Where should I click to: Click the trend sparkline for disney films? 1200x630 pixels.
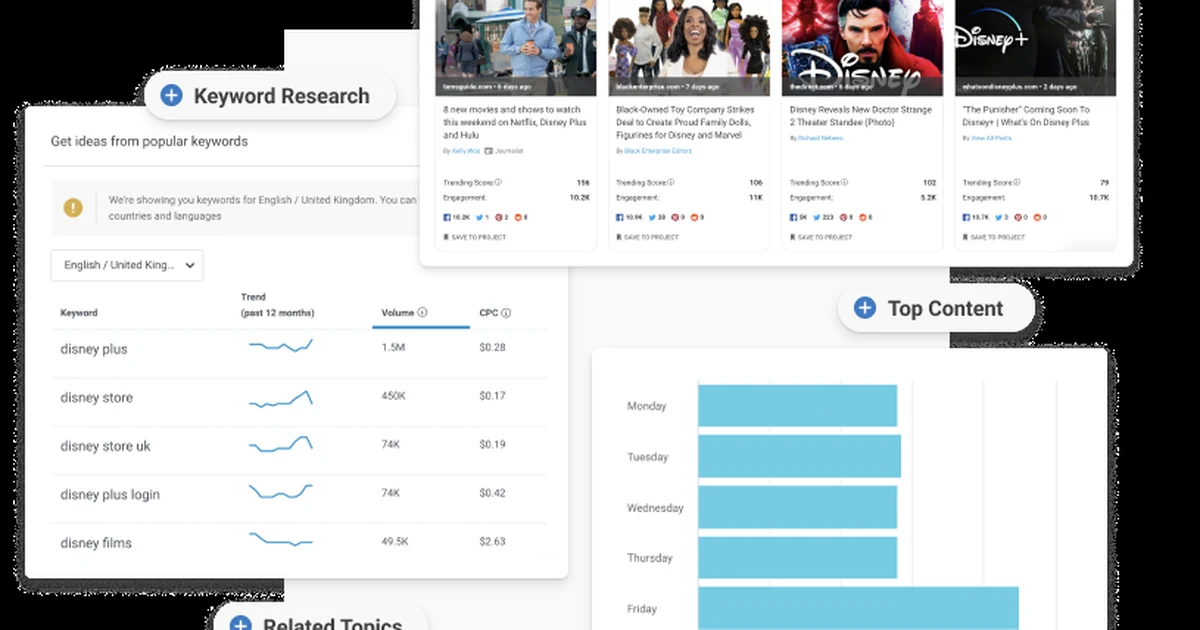[x=281, y=539]
